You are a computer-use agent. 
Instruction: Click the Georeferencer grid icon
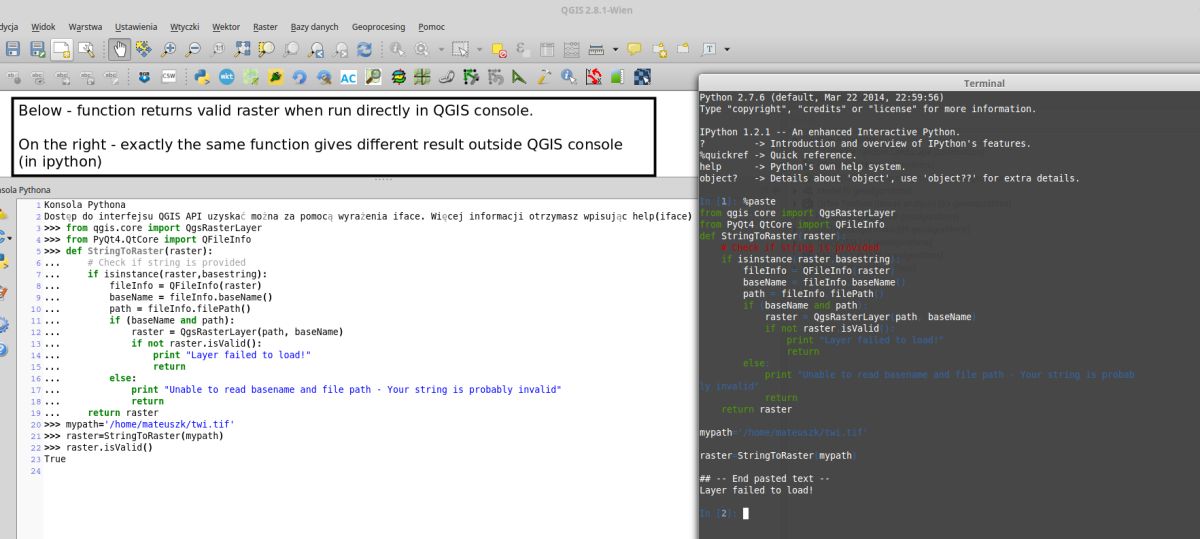[422, 76]
